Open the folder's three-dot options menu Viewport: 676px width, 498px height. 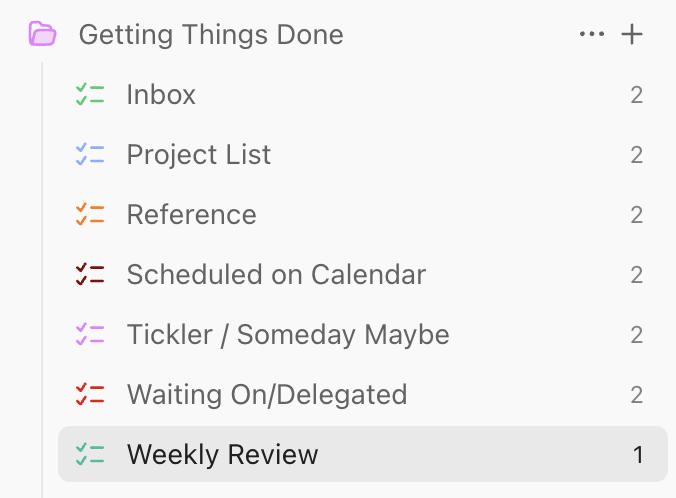coord(592,35)
